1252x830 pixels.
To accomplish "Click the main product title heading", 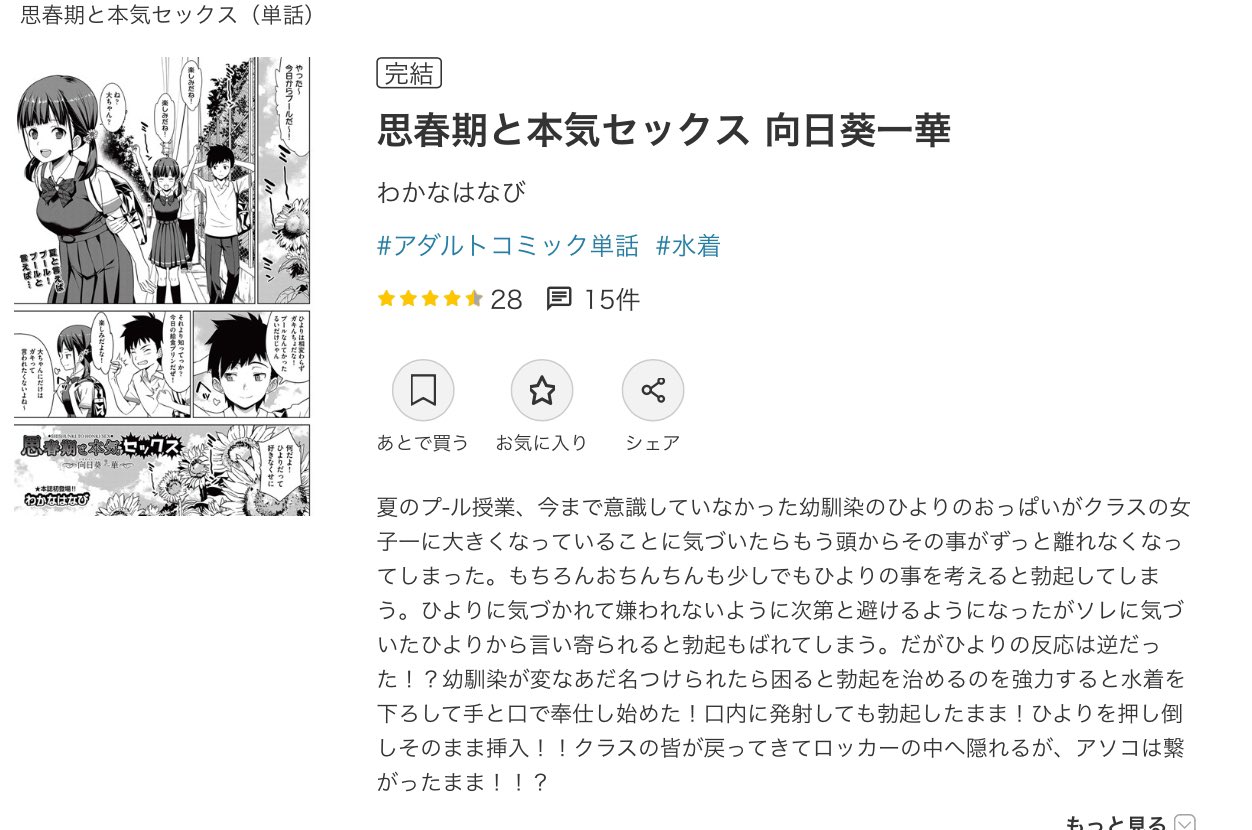I will click(x=664, y=130).
